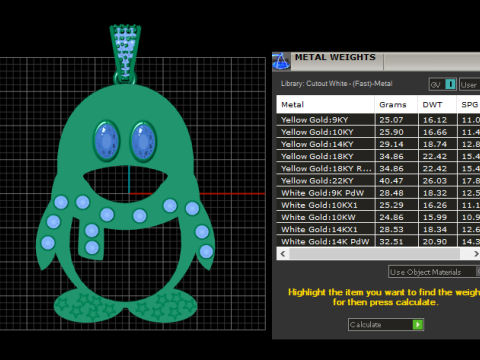
Task: Select the Yellow Gold:18KY R... row
Action: coord(378,169)
